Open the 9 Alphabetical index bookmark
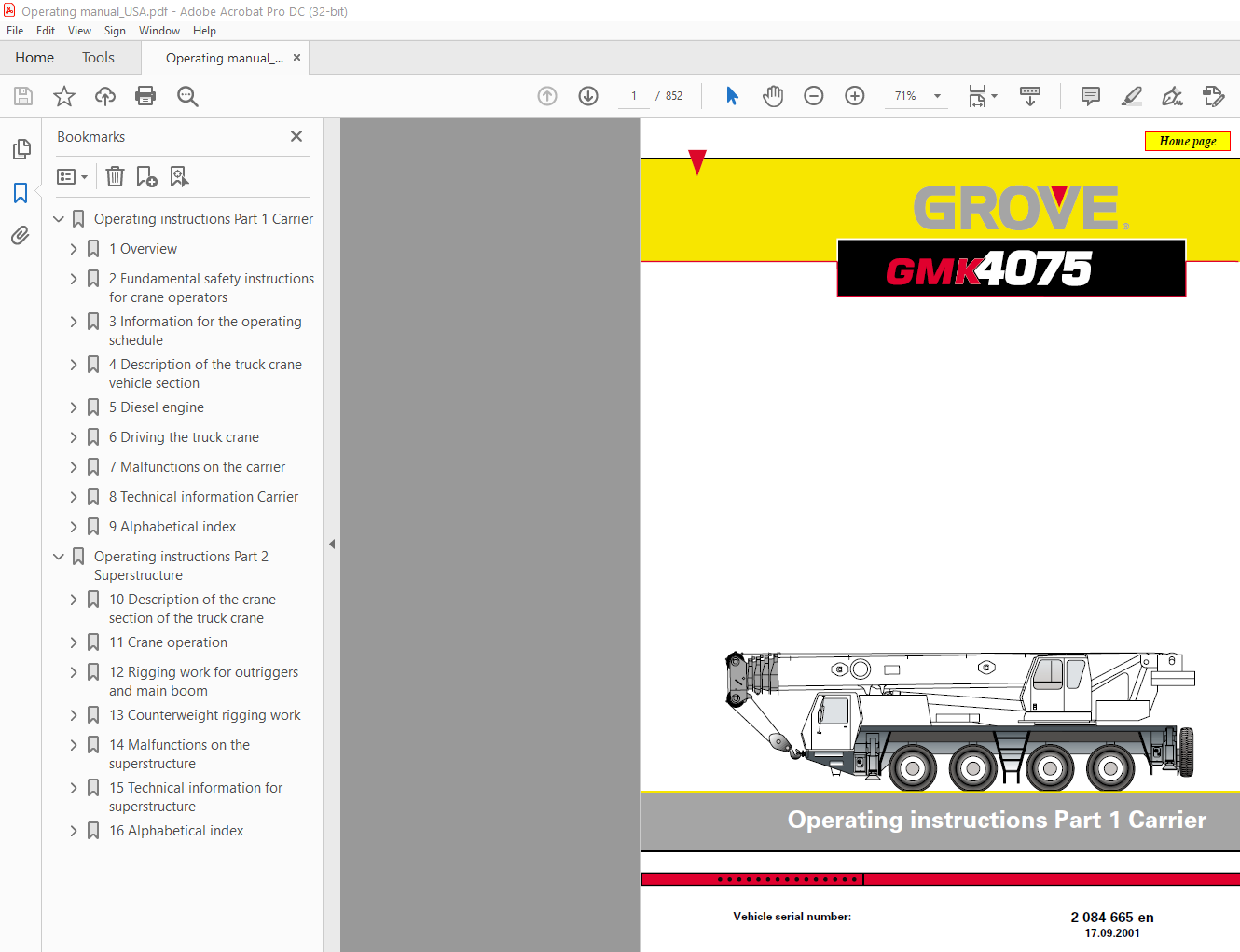This screenshot has height=952, width=1240. (172, 527)
